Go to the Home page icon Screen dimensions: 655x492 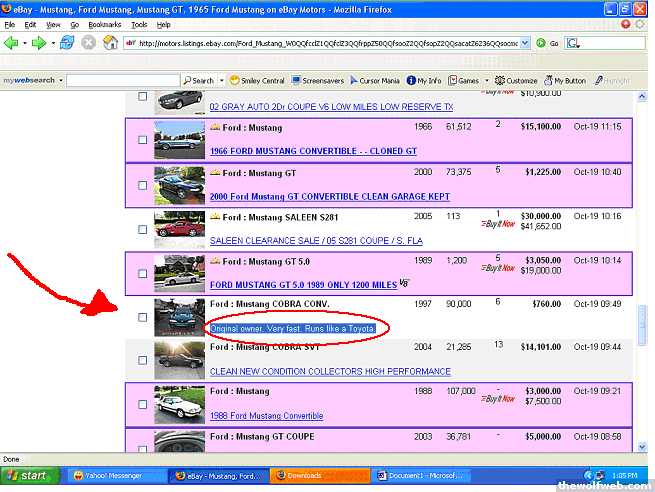(x=110, y=44)
